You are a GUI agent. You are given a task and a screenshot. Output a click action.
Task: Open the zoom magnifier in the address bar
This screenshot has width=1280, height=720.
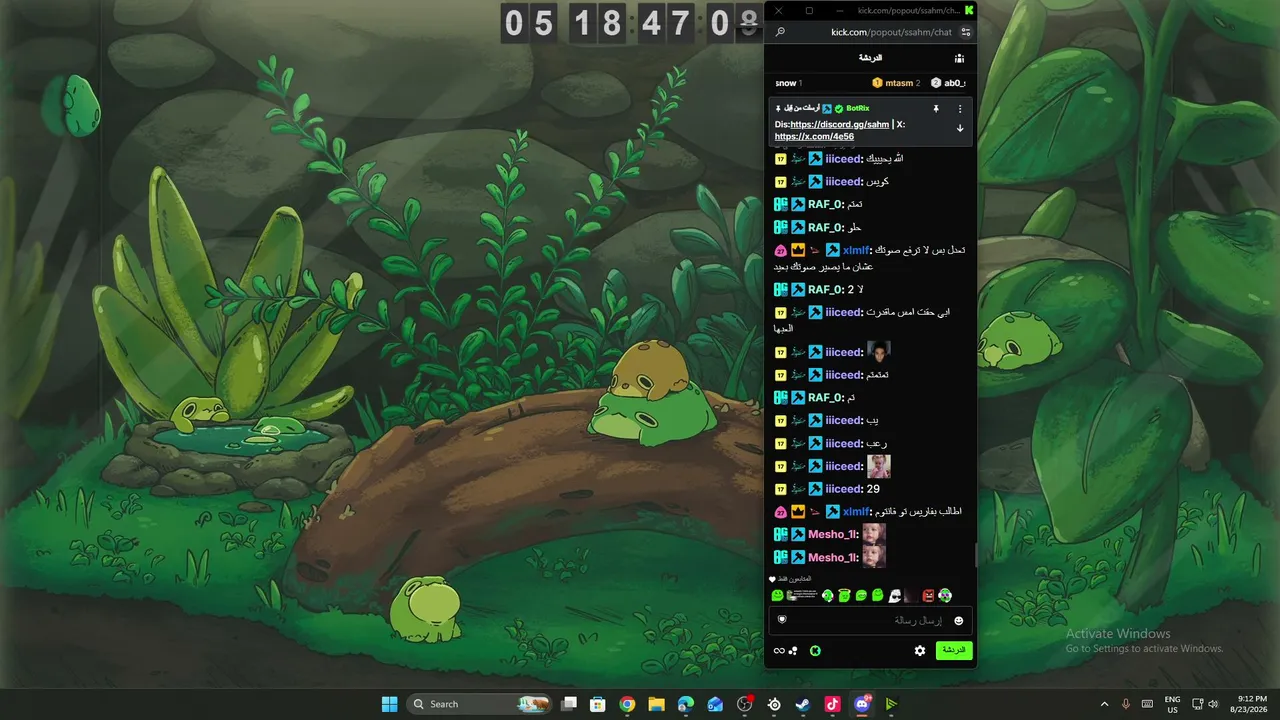(x=780, y=32)
